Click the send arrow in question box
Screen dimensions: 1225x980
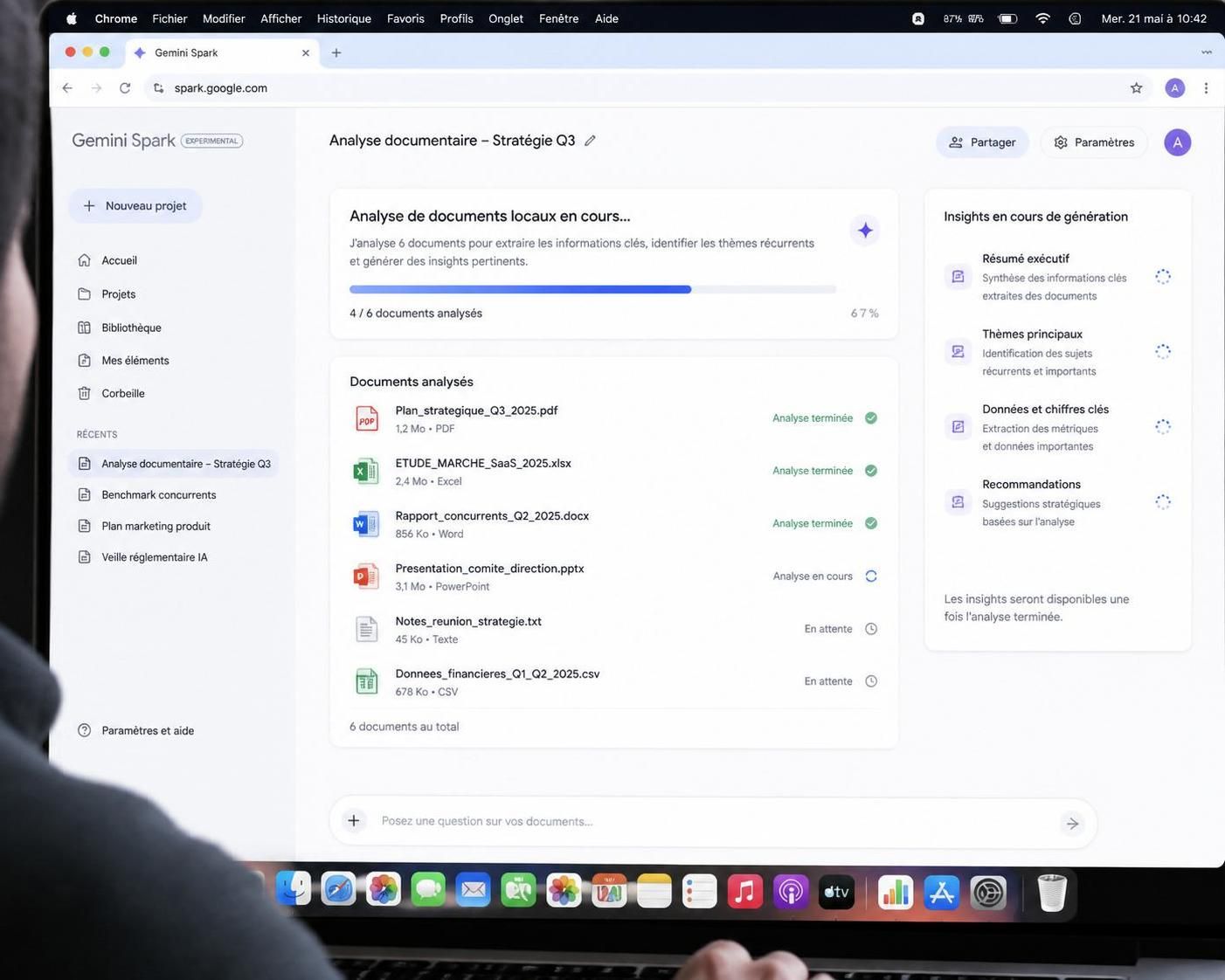[1072, 824]
